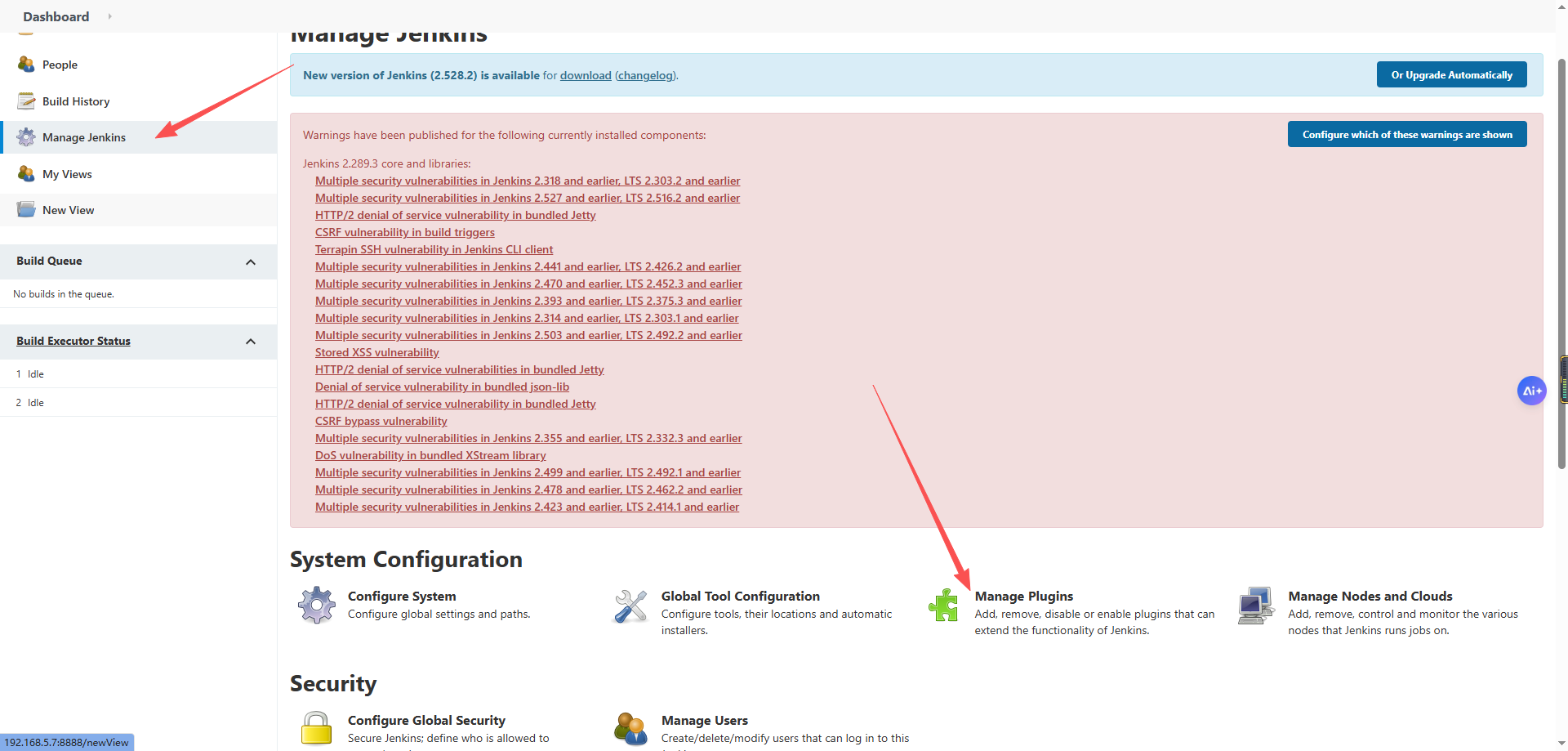Open warning for Jenkins 2.478 and earlier
The image size is (1568, 751).
point(528,489)
